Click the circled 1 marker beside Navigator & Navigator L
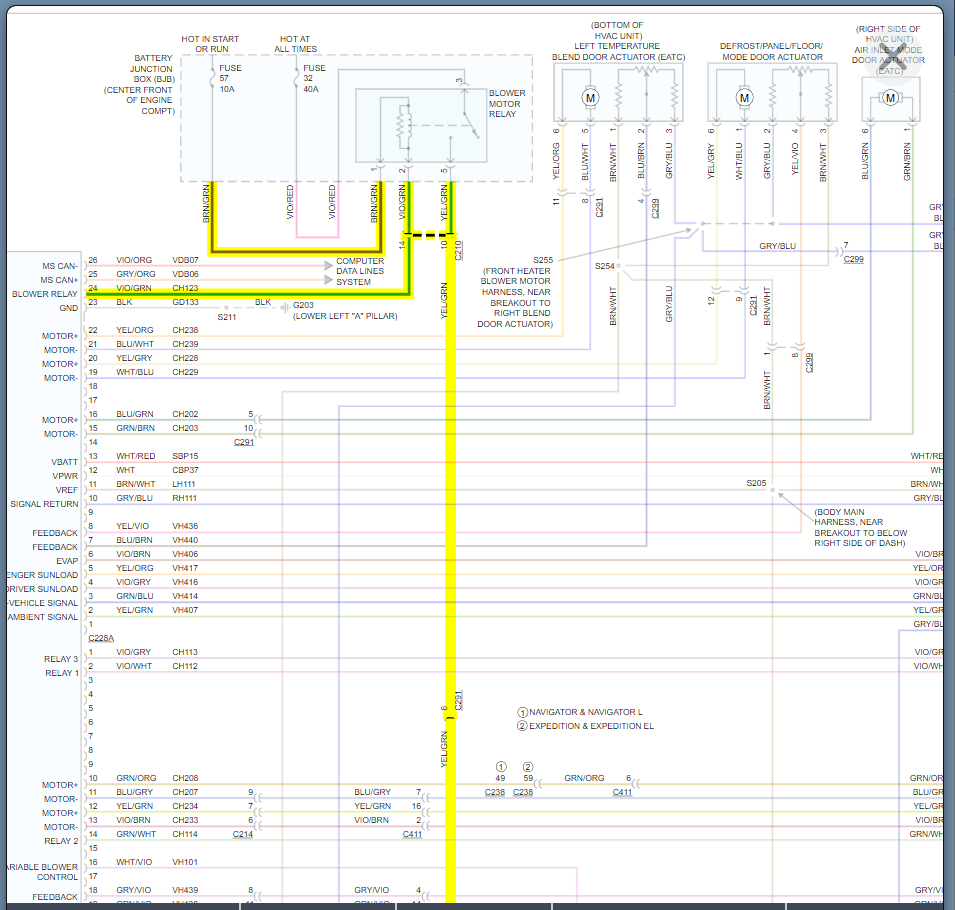Viewport: 955px width, 910px height. (522, 712)
